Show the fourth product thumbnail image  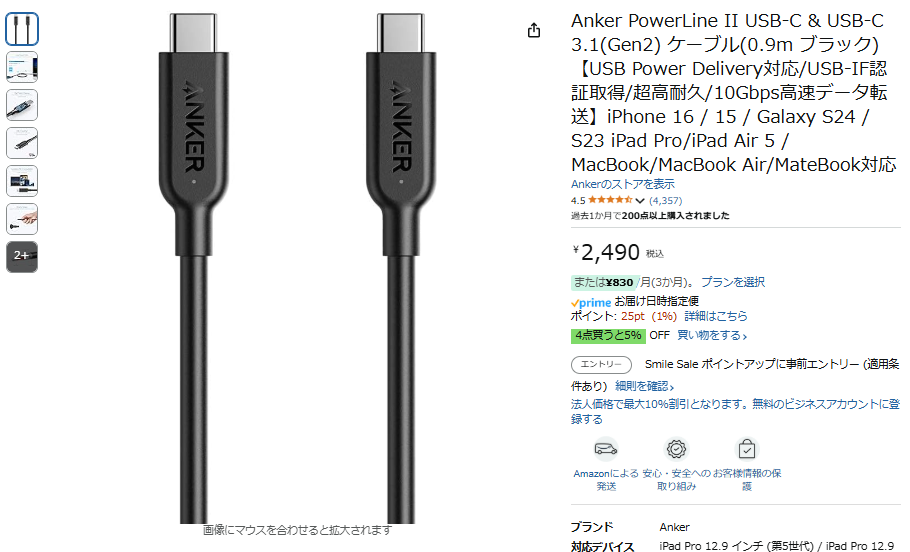point(22,143)
